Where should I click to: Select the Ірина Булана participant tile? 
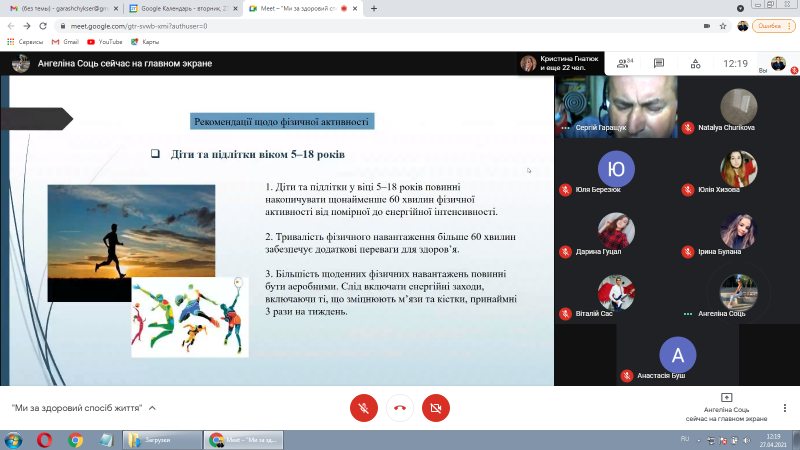739,231
